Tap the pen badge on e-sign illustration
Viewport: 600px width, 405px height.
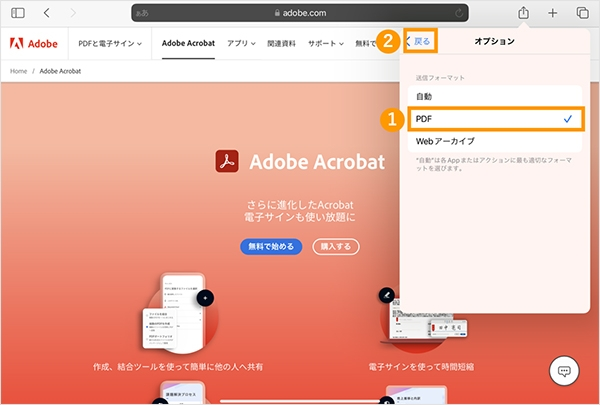pos(386,296)
